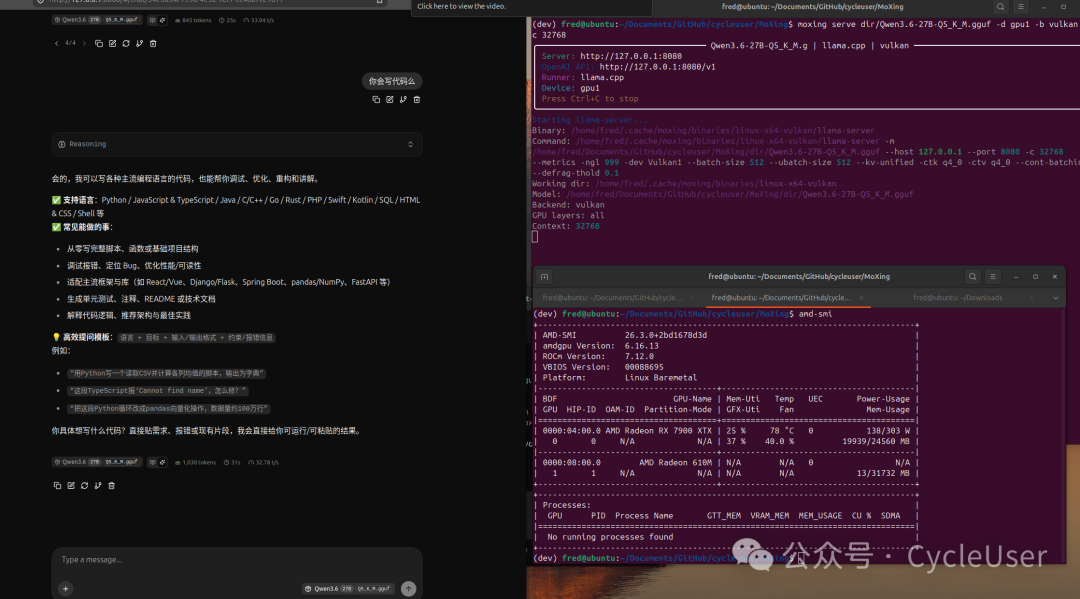Regenerate the bottom assistant response
Image resolution: width=1080 pixels, height=599 pixels.
point(85,485)
